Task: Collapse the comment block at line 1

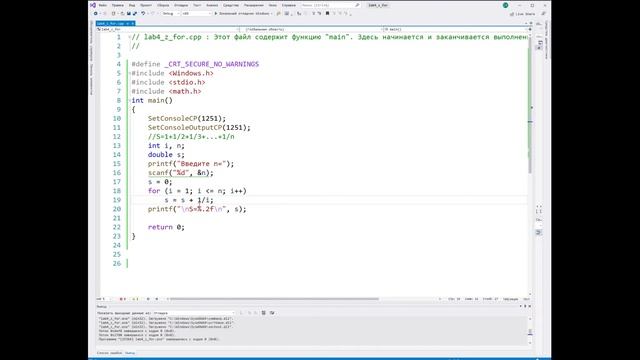Action: click(130, 37)
